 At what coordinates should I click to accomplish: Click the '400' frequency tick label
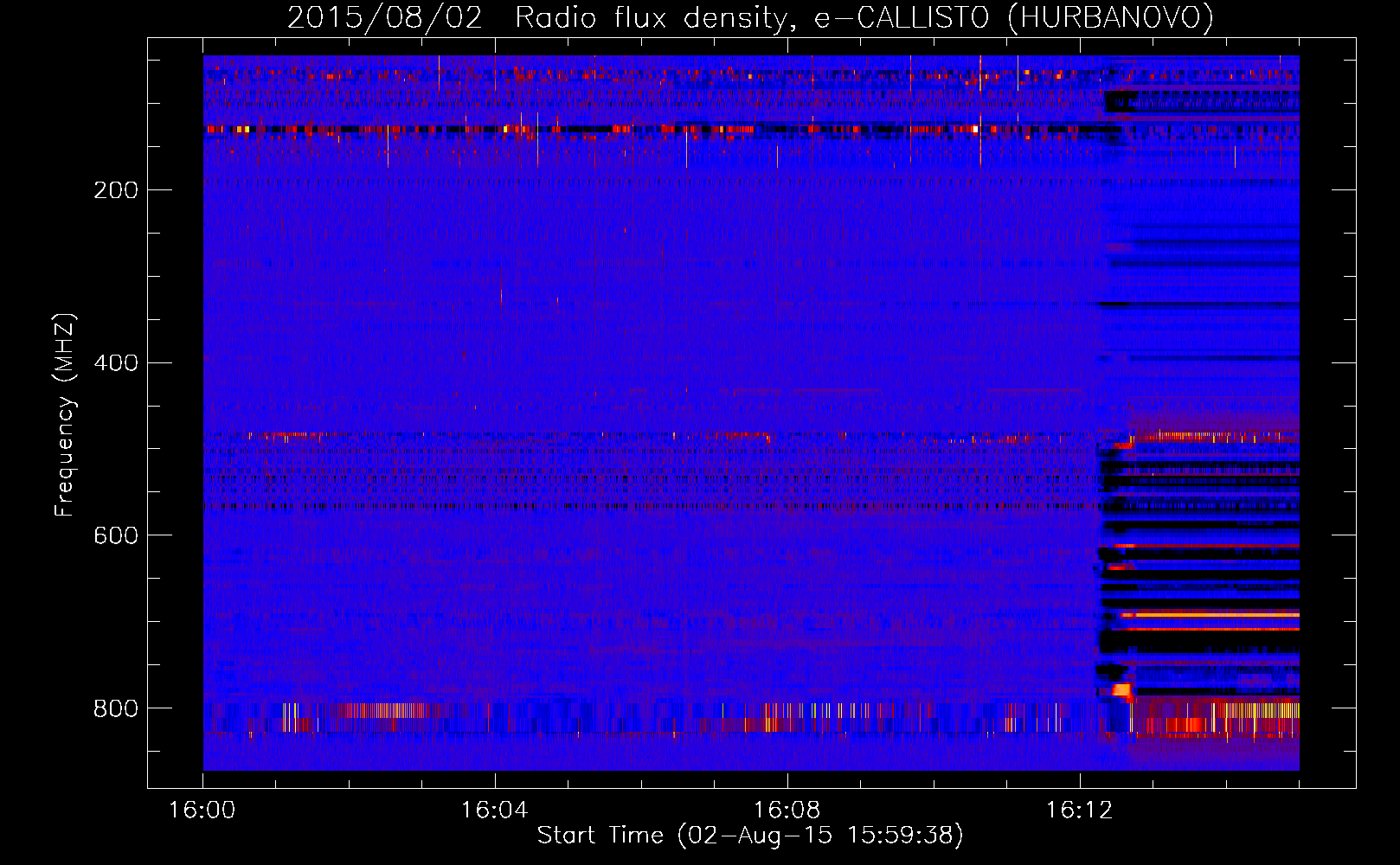tap(116, 362)
